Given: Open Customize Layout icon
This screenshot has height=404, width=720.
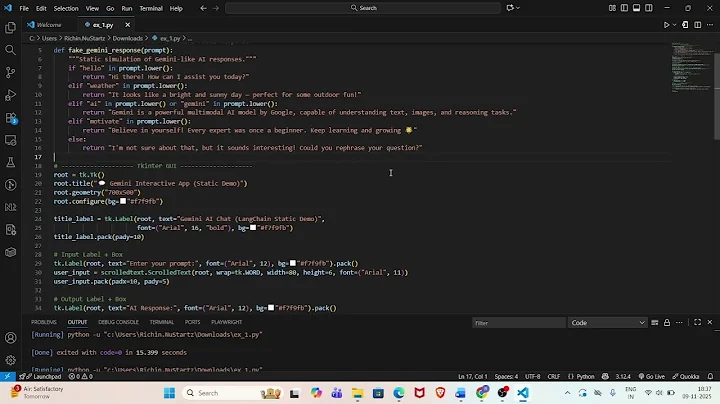Looking at the screenshot, I should [612, 8].
